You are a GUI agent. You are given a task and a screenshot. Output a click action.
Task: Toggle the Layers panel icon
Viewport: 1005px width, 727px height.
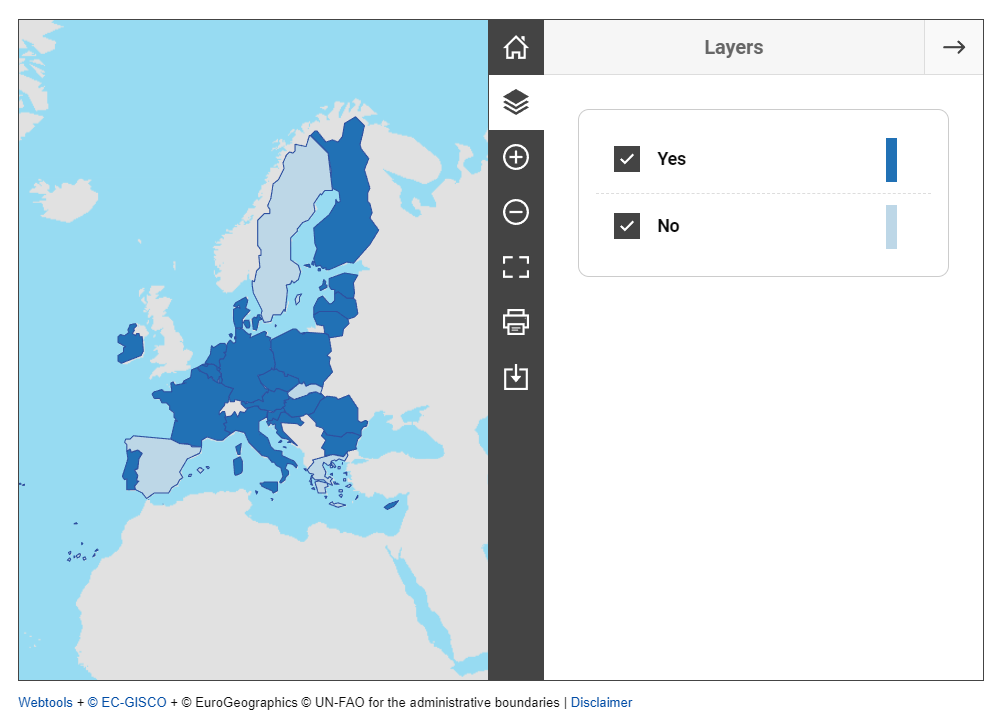[x=516, y=102]
